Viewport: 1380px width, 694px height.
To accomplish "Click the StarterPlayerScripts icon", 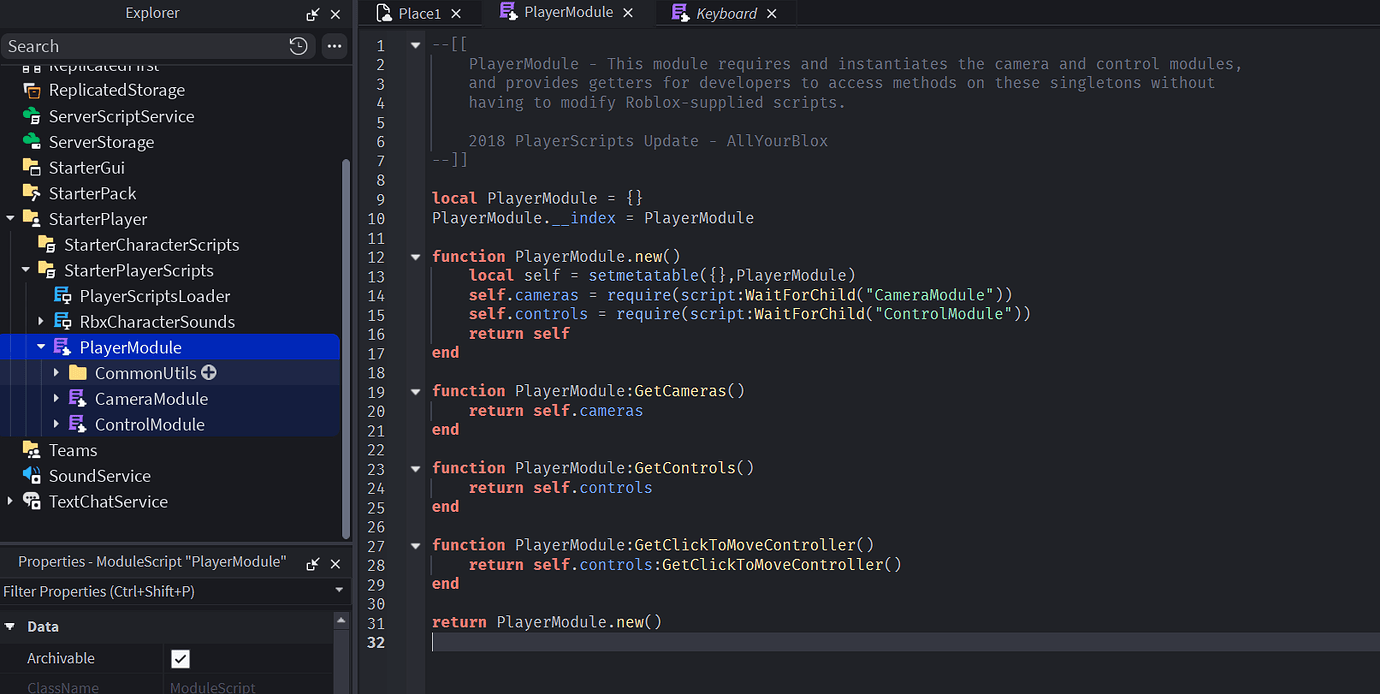I will point(46,270).
